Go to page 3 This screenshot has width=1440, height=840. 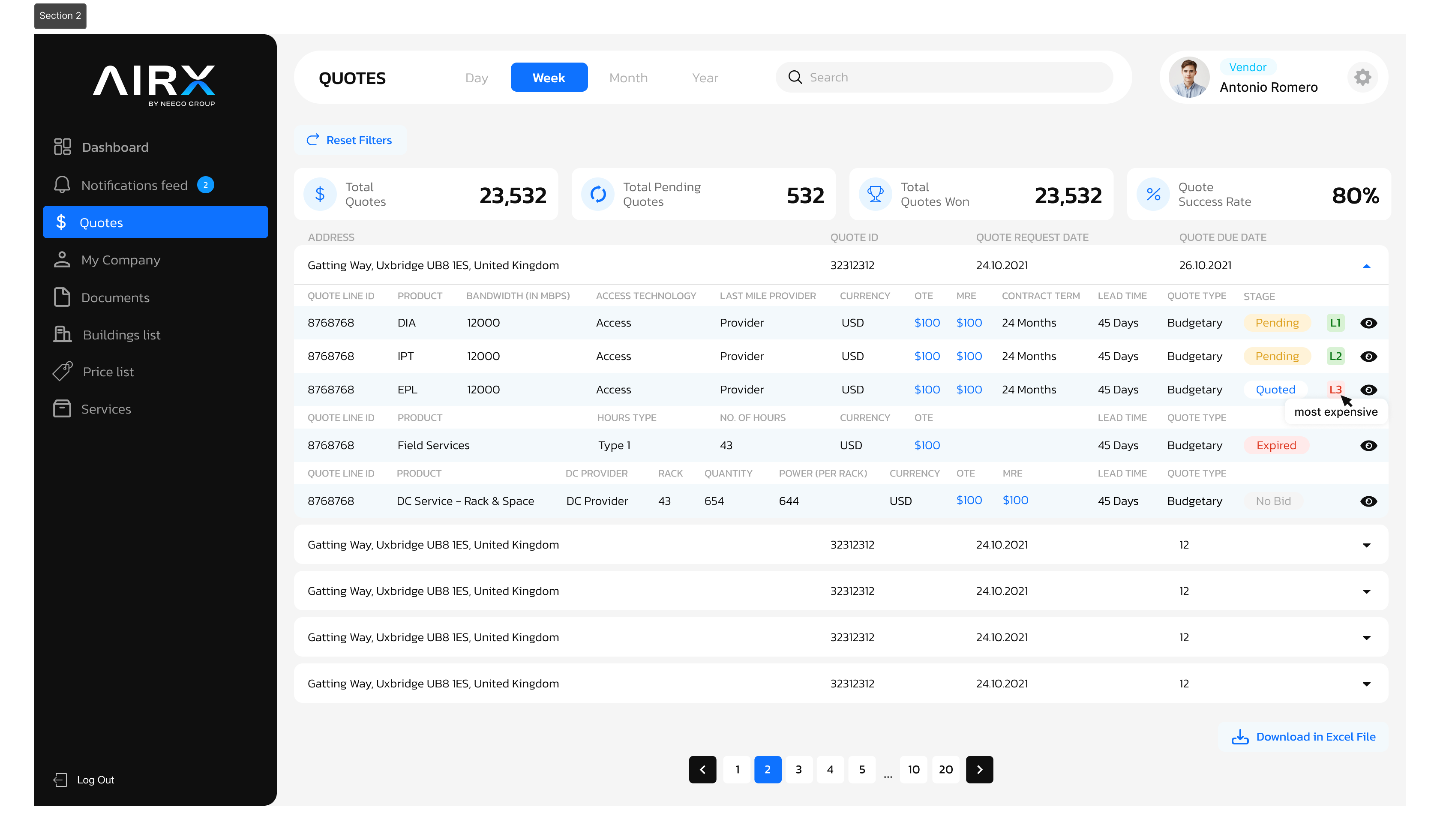(798, 769)
